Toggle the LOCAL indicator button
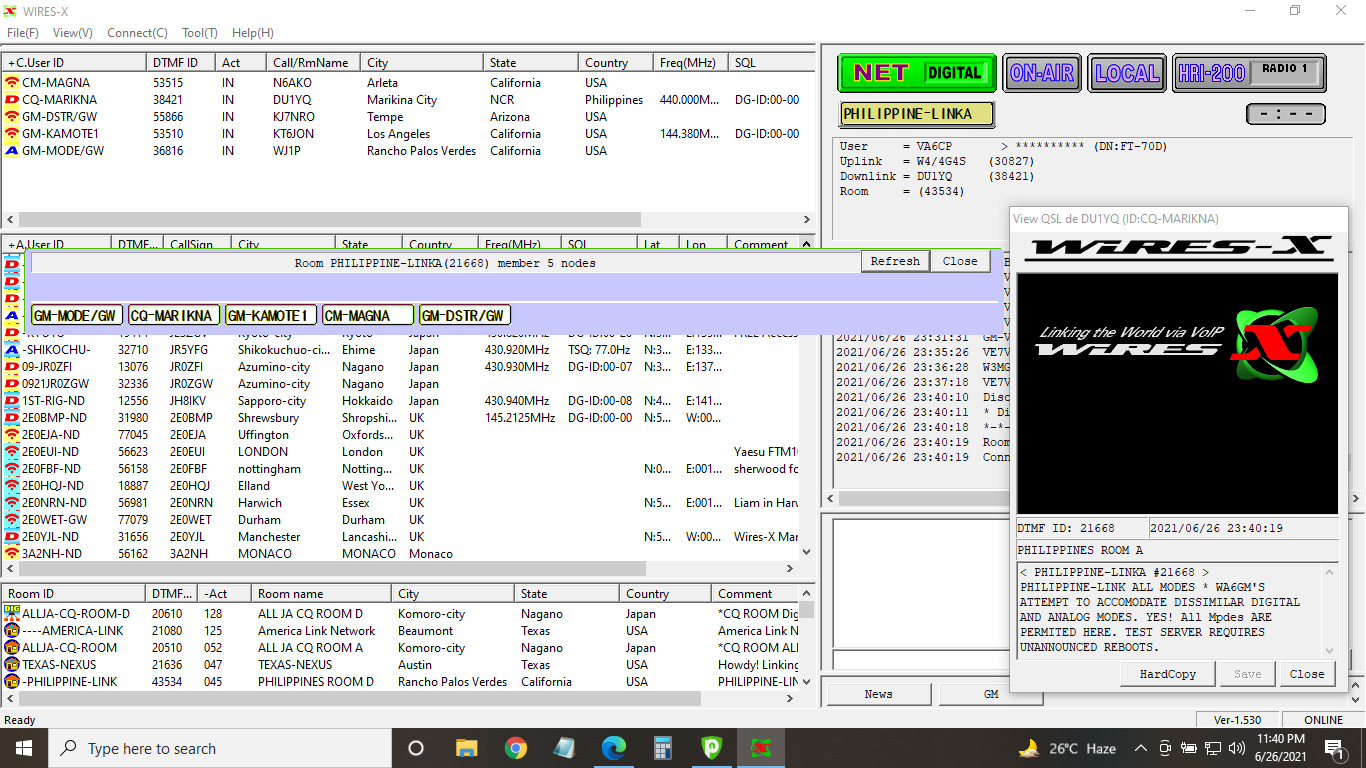 (1126, 73)
